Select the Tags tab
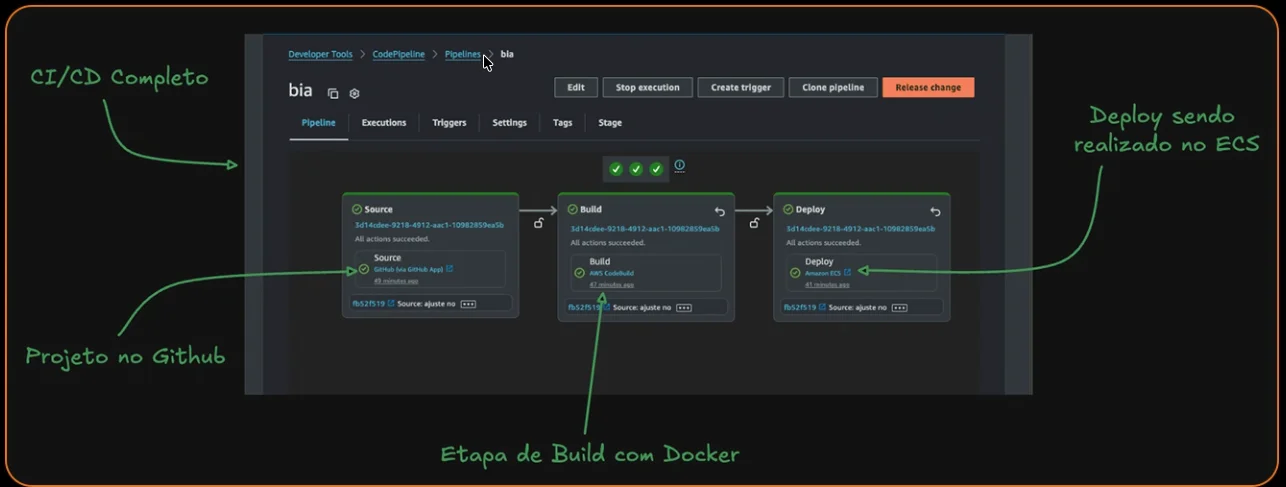This screenshot has height=487, width=1286. (x=562, y=123)
